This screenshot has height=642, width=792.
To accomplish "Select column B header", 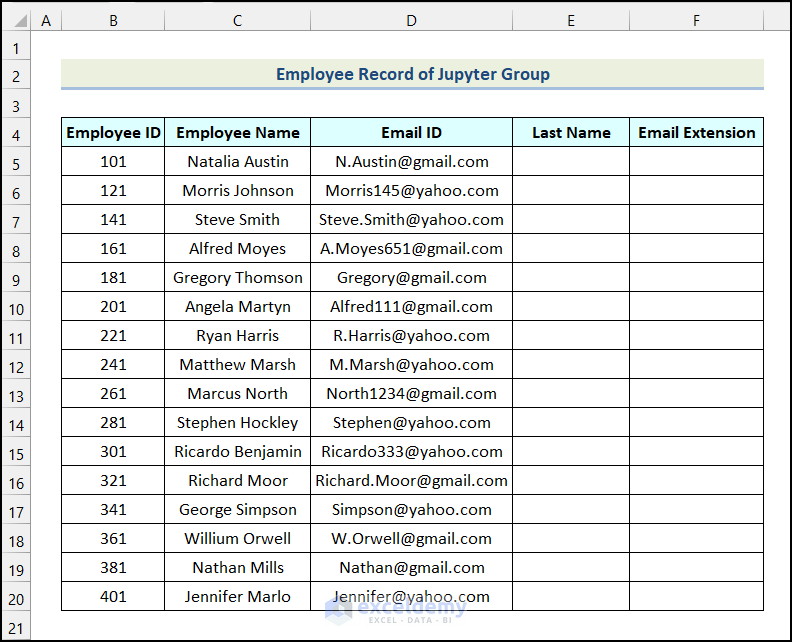I will (x=113, y=20).
